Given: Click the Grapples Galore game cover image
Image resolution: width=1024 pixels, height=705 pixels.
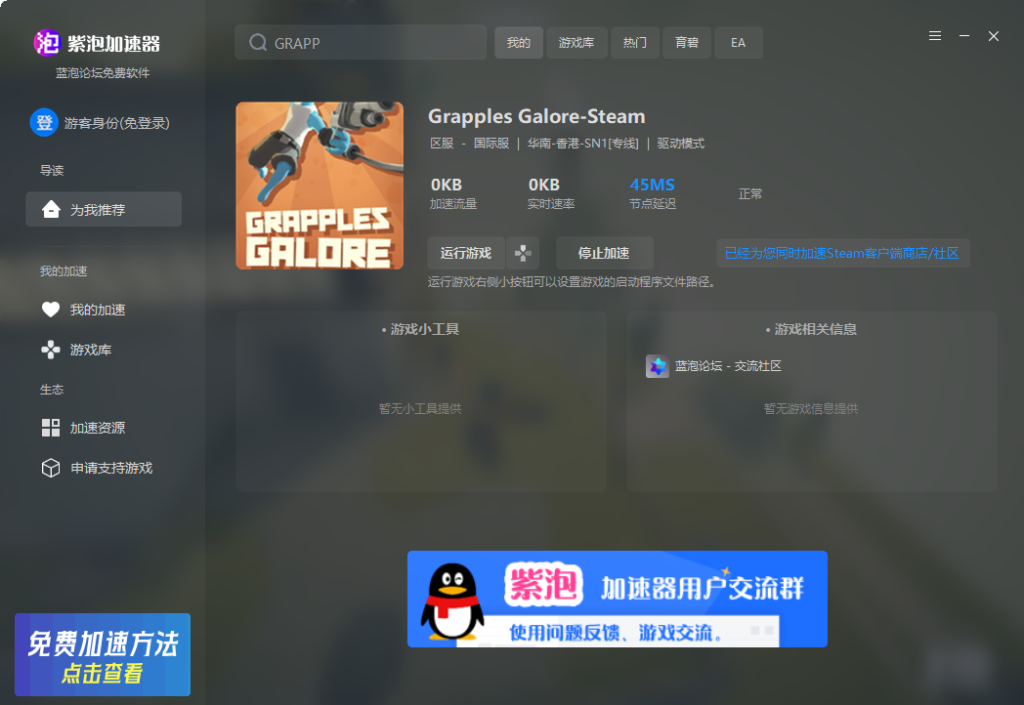Looking at the screenshot, I should pyautogui.click(x=319, y=185).
